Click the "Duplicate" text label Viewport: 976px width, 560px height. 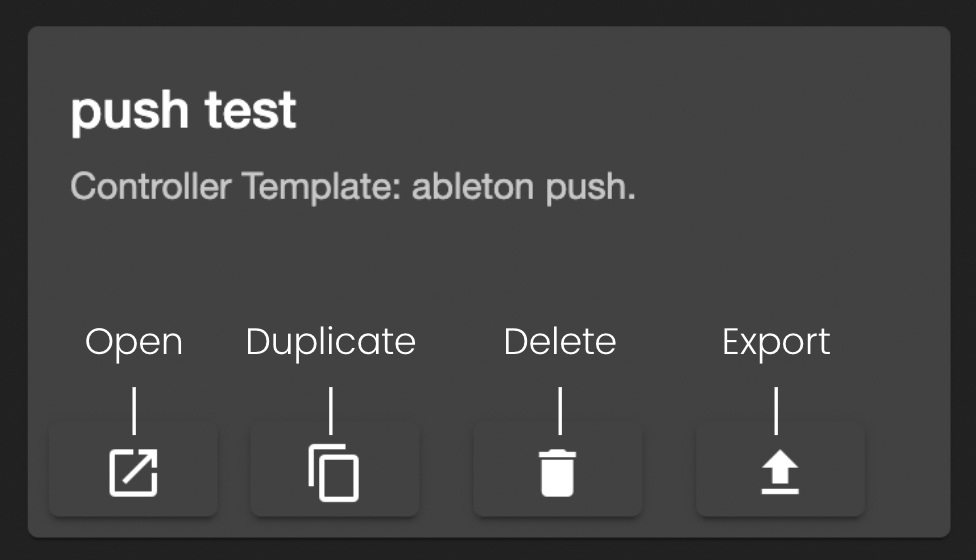[330, 342]
